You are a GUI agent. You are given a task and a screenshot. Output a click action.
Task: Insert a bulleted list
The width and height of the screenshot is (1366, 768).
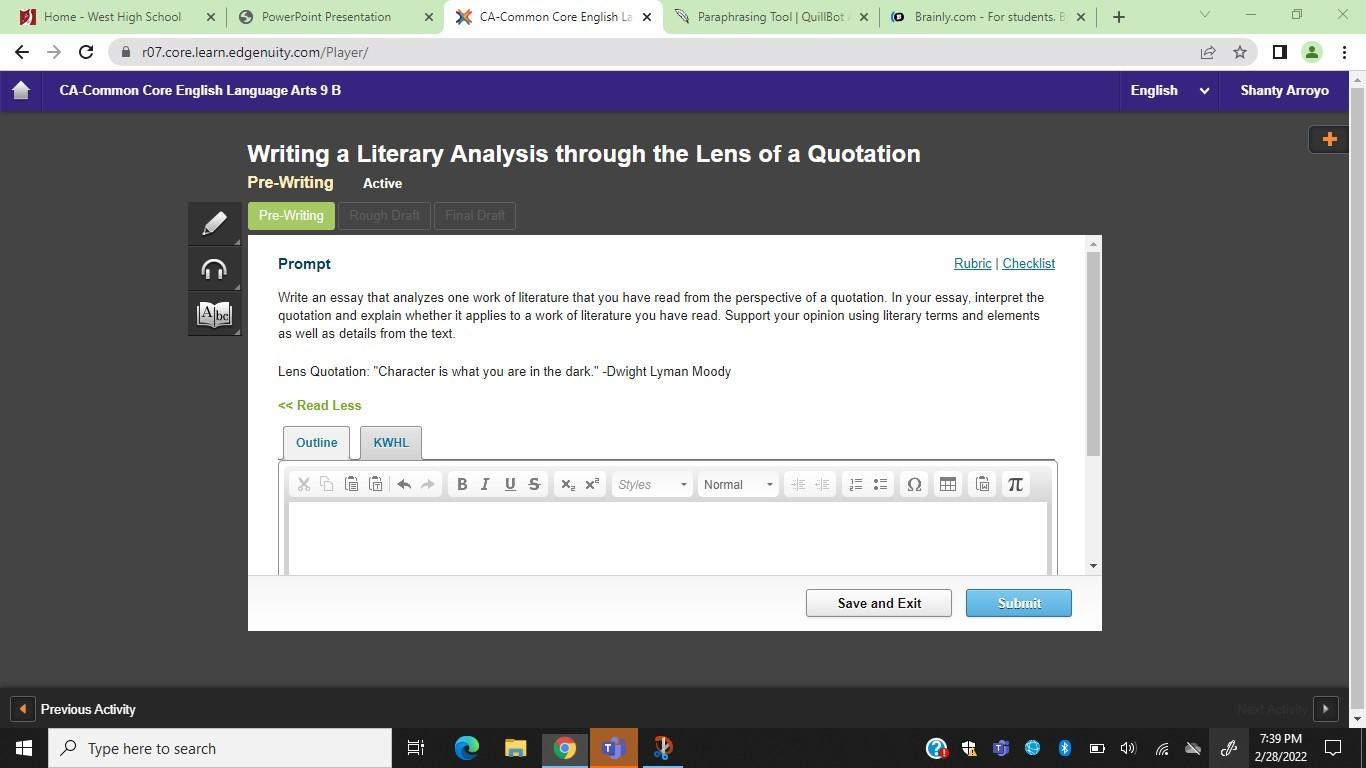880,484
